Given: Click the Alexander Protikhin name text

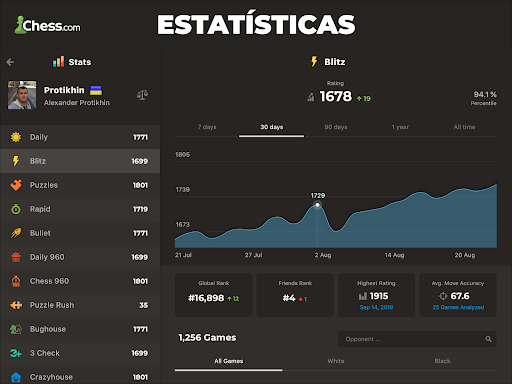Looking at the screenshot, I should pyautogui.click(x=77, y=103).
